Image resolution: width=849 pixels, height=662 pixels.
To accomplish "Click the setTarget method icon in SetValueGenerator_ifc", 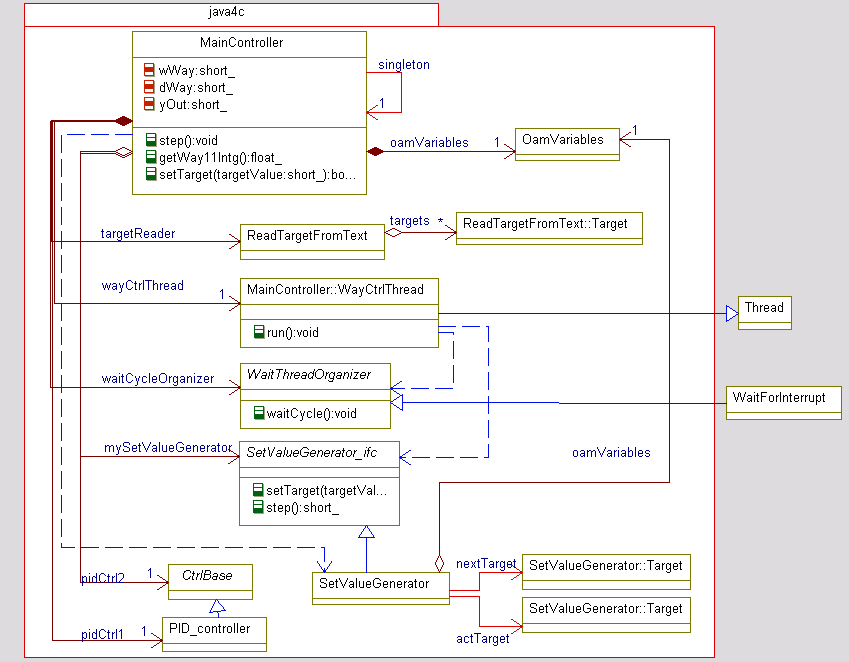I will click(258, 490).
